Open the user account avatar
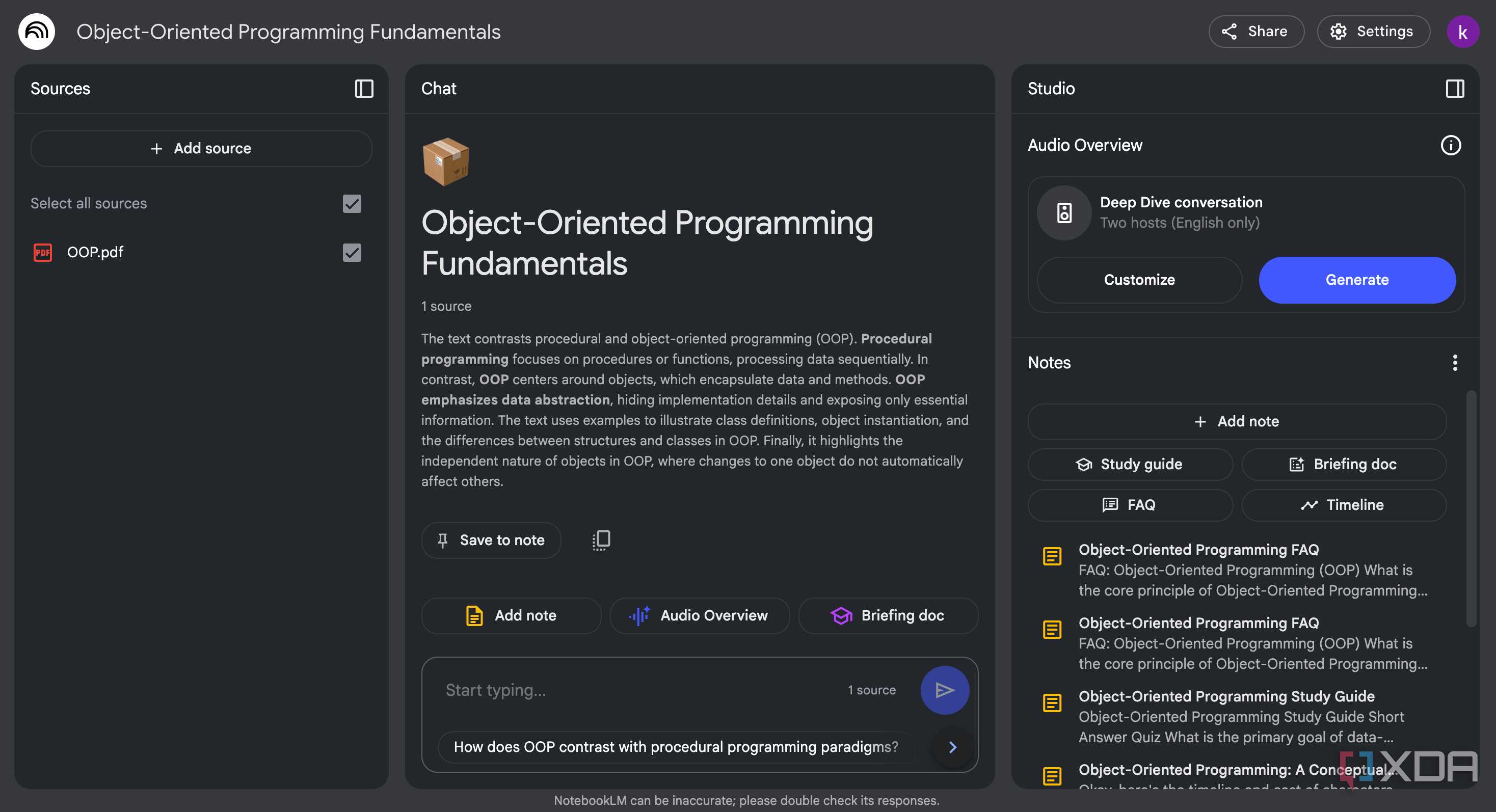 tap(1462, 32)
